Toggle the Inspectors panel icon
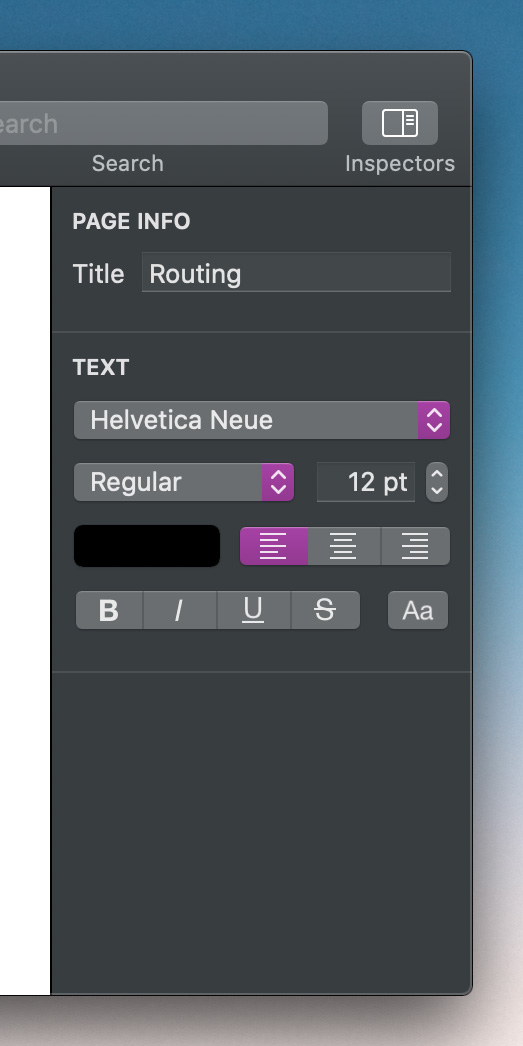The width and height of the screenshot is (523, 1046). (x=400, y=123)
